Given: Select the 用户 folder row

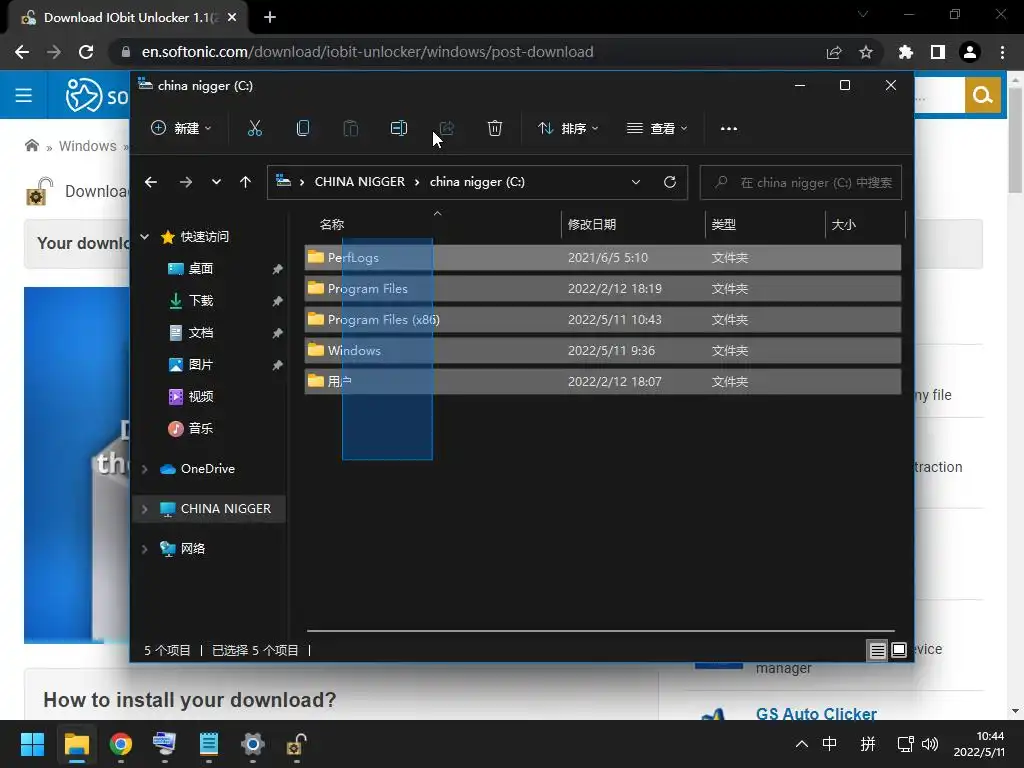Looking at the screenshot, I should 603,381.
